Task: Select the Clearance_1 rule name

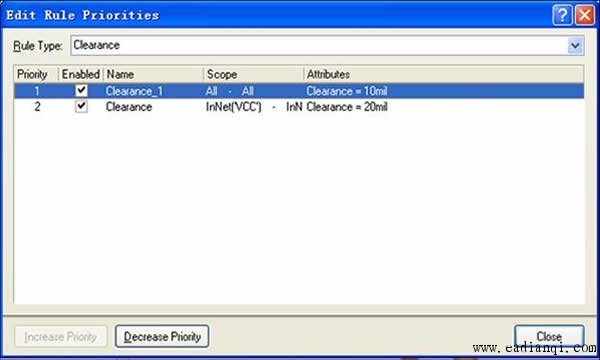Action: tap(134, 91)
